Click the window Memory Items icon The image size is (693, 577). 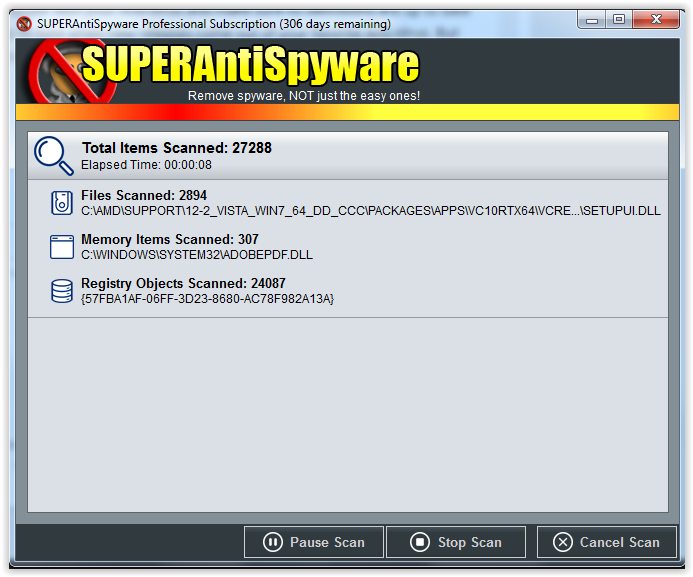coord(61,247)
